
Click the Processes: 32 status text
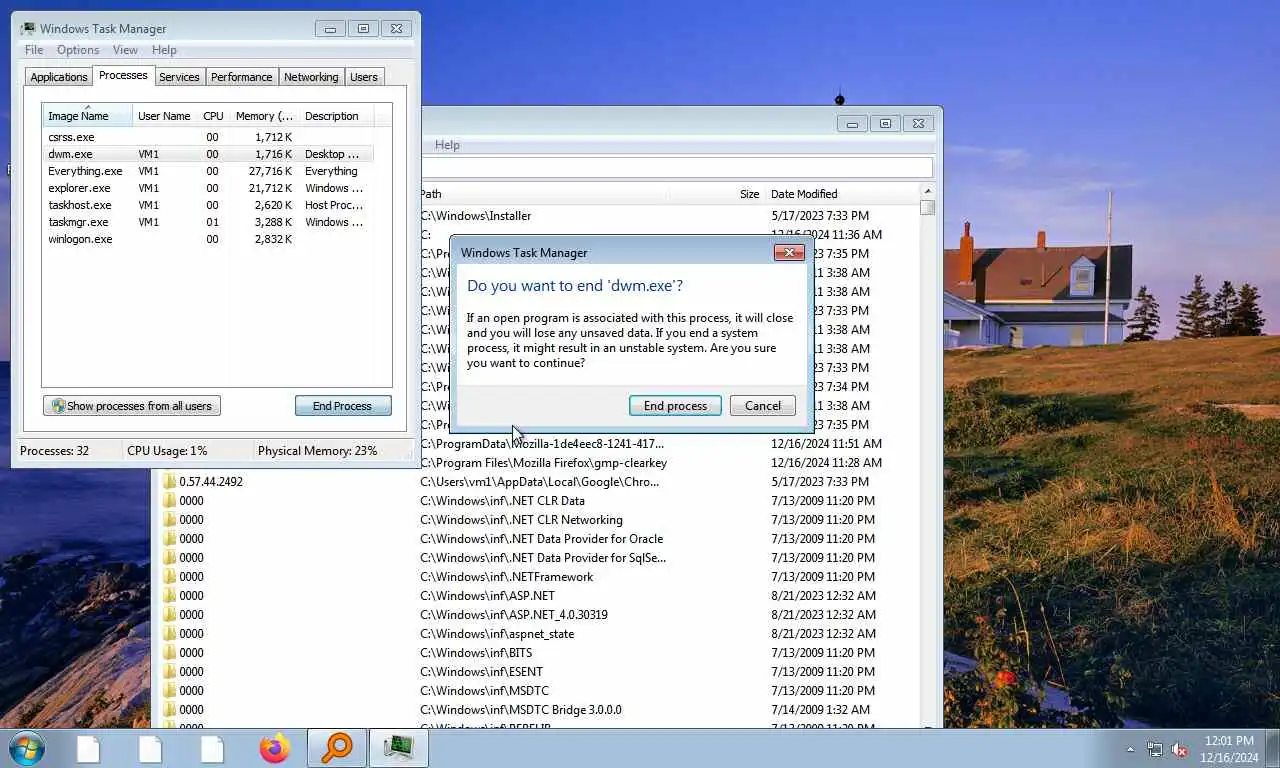[54, 451]
